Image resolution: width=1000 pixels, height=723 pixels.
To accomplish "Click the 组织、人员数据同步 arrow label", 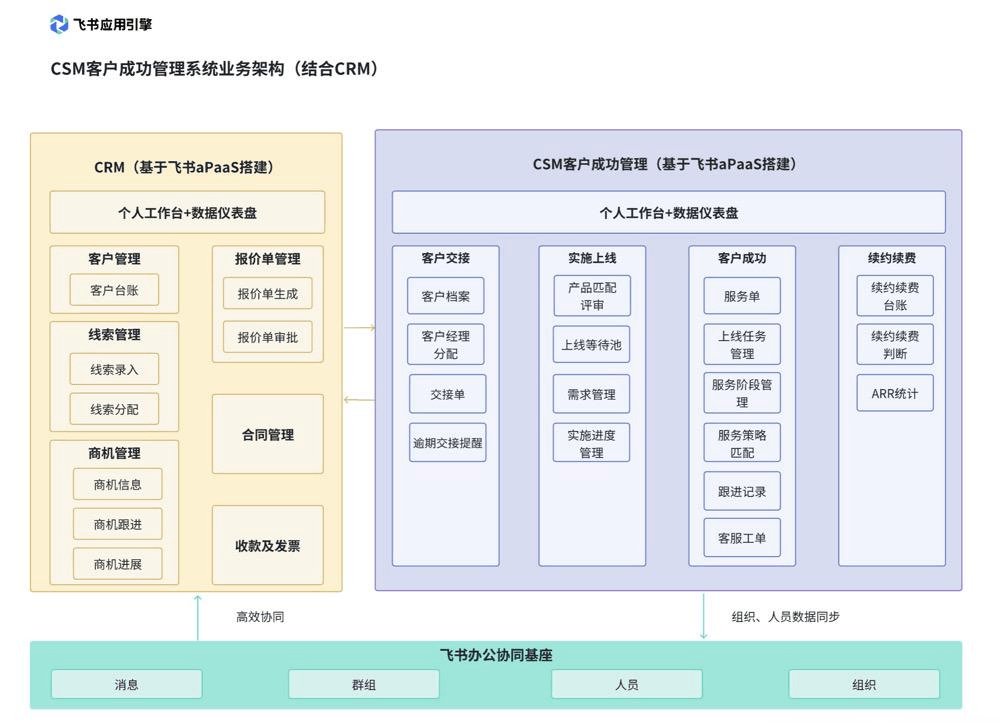I will coord(786,617).
